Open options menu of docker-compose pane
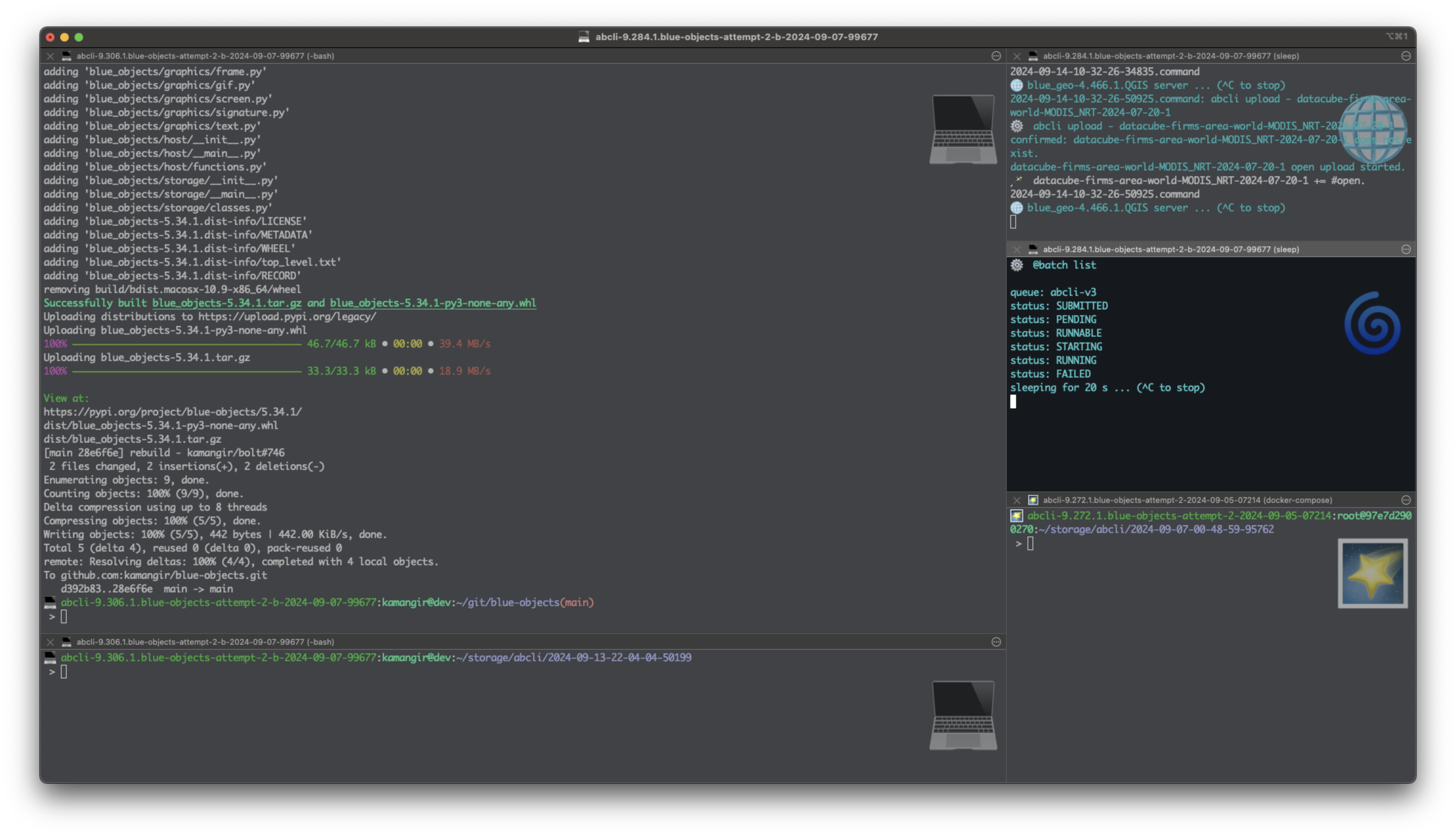This screenshot has width=1456, height=836. click(x=1406, y=500)
